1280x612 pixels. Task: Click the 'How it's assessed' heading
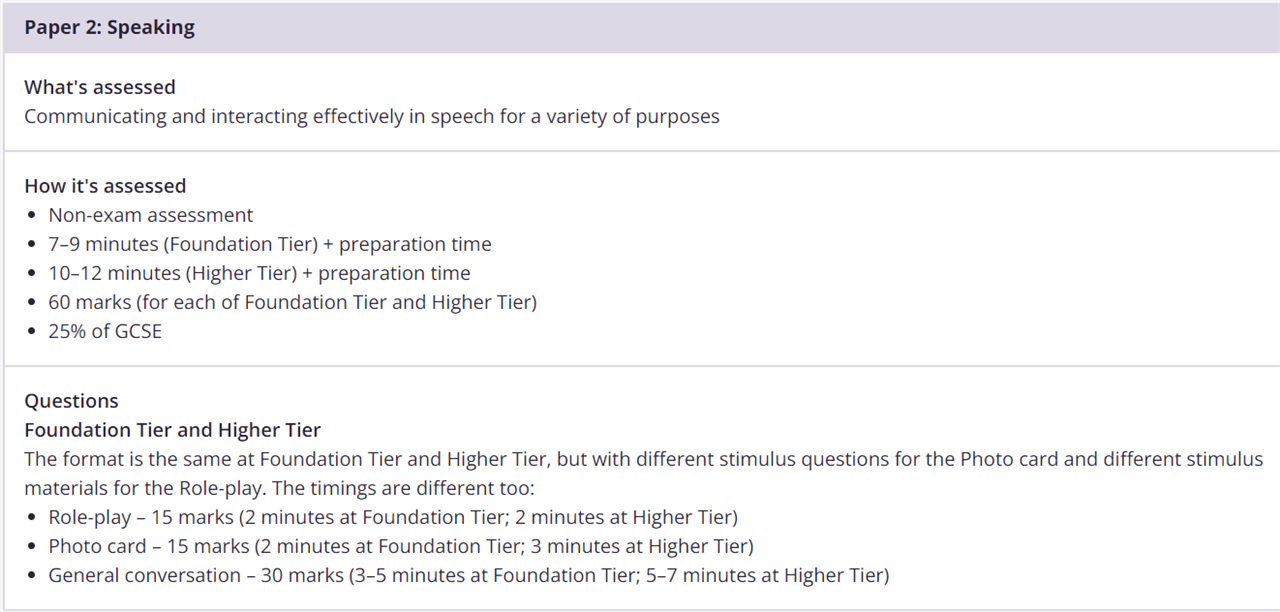click(105, 186)
